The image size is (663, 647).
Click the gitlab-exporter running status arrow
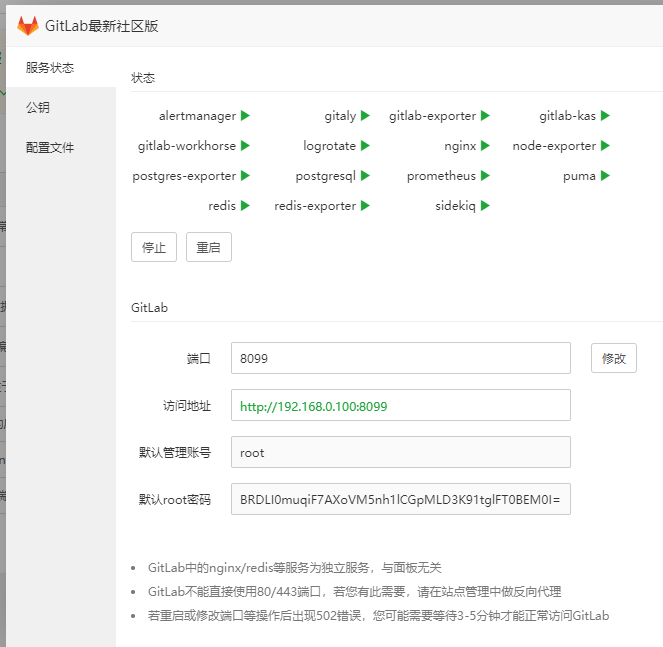click(x=485, y=115)
